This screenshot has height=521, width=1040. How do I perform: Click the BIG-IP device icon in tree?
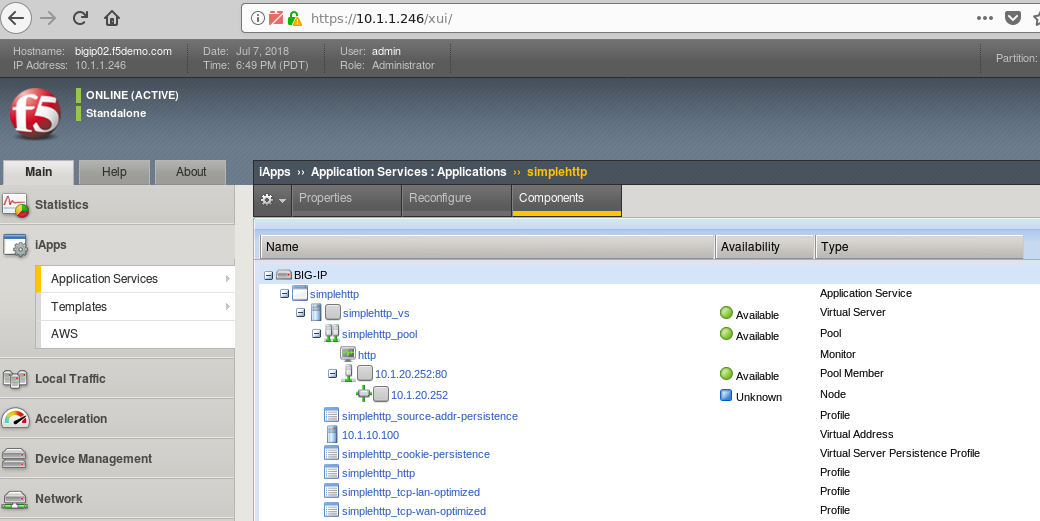(284, 274)
